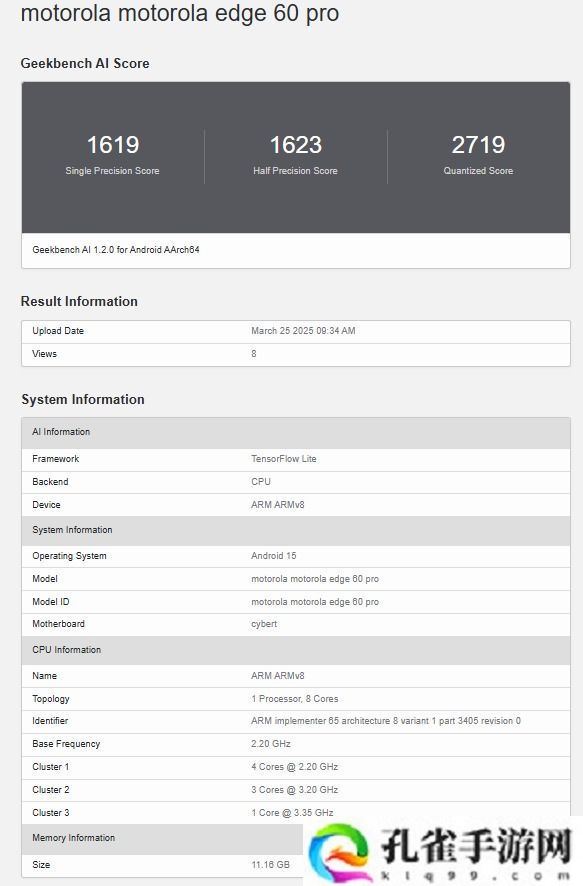Click the 'Backend' row label
583x886 pixels.
[50, 482]
